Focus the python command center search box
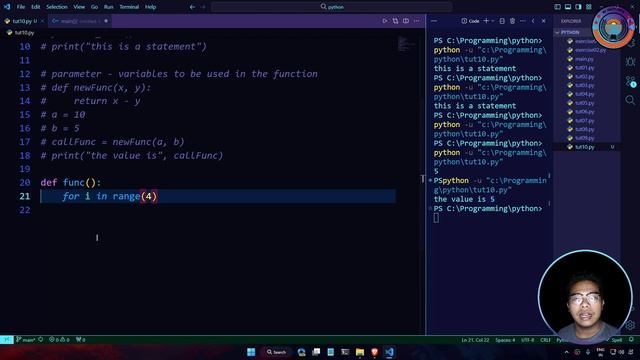640x360 pixels. pyautogui.click(x=332, y=7)
